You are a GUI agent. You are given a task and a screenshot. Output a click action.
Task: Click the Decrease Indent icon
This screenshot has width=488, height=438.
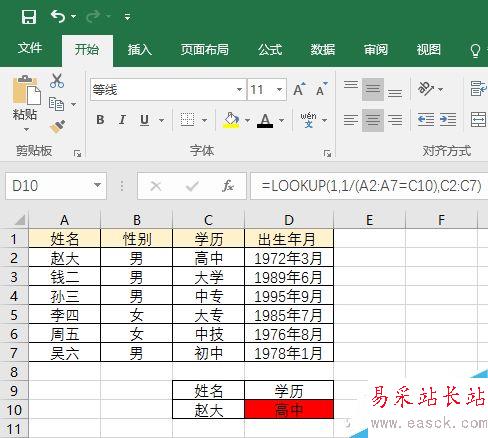[426, 119]
